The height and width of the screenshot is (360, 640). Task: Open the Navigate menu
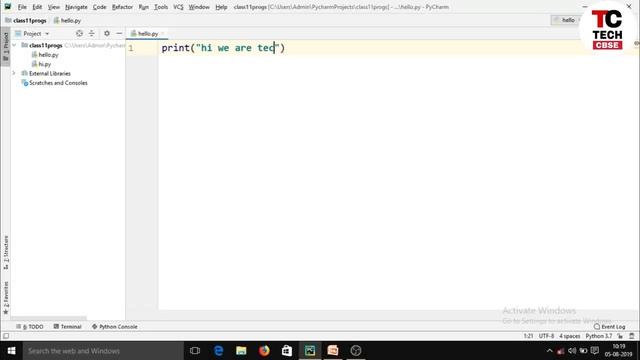click(76, 7)
